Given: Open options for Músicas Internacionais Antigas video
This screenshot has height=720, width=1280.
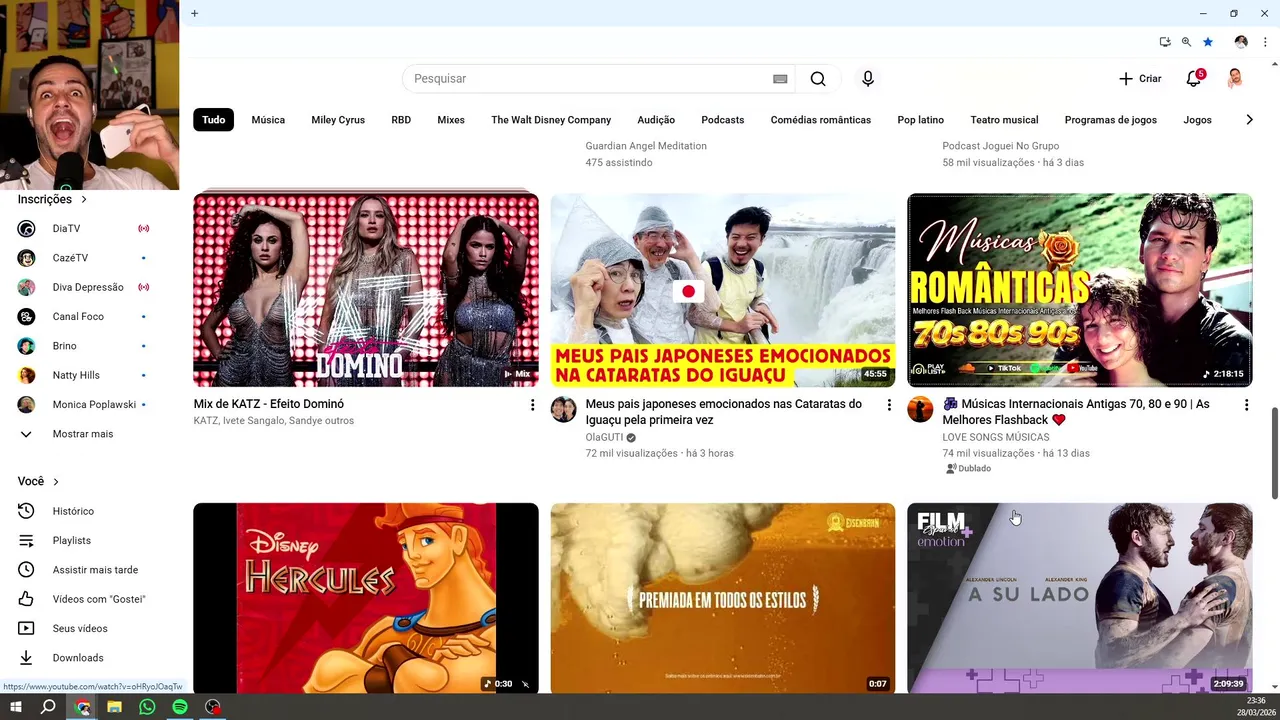Looking at the screenshot, I should 1246,405.
